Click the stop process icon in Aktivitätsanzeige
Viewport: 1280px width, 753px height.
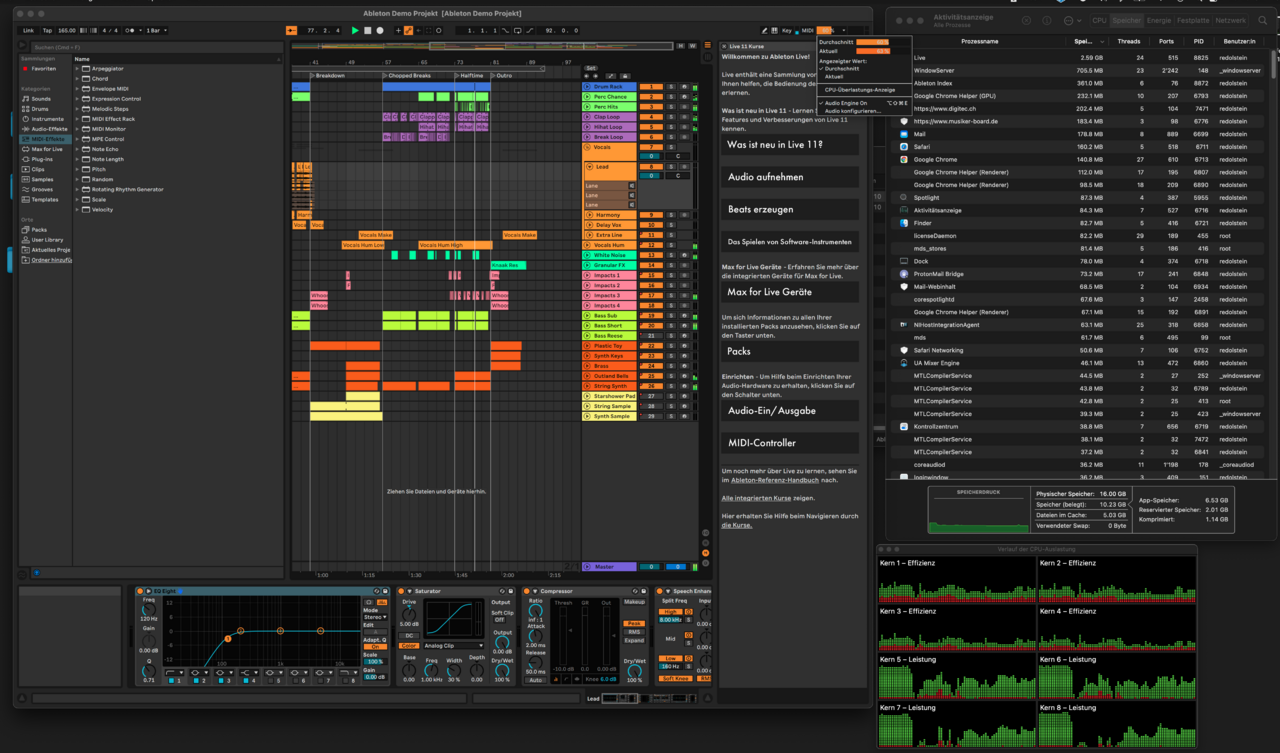coord(1026,20)
